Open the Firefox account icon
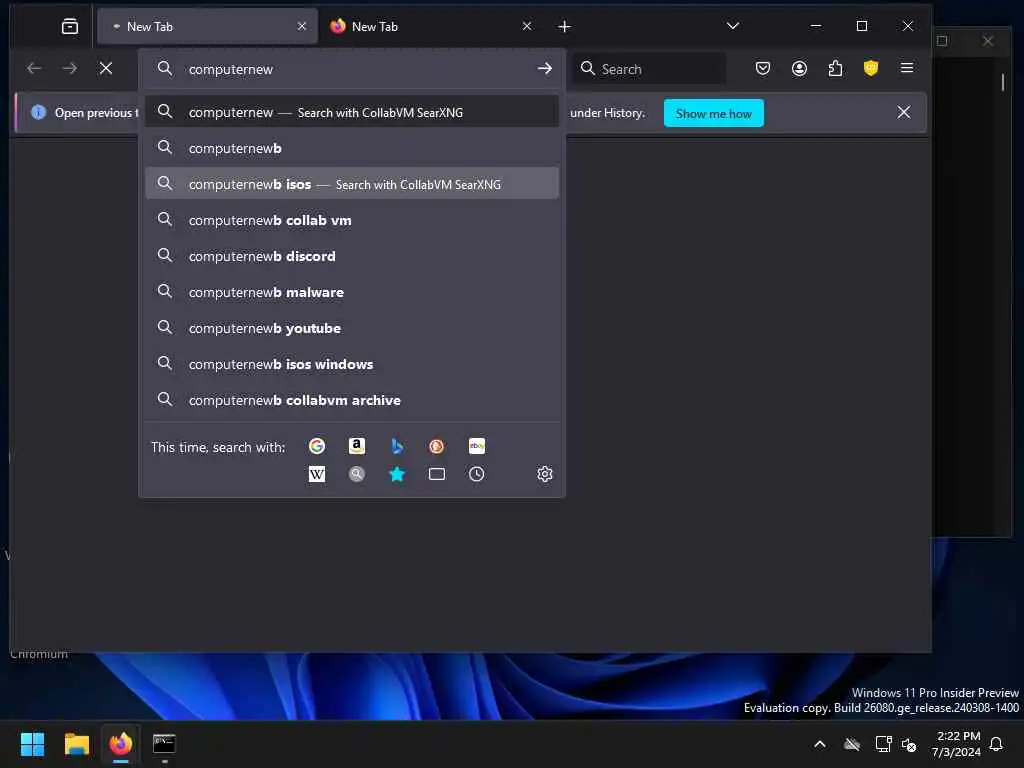This screenshot has height=768, width=1024. coord(799,68)
